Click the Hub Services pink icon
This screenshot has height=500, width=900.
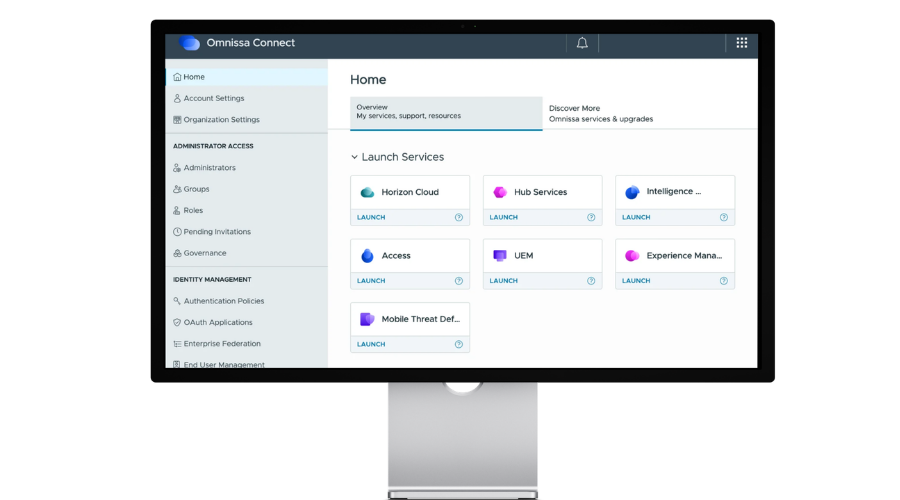click(500, 192)
